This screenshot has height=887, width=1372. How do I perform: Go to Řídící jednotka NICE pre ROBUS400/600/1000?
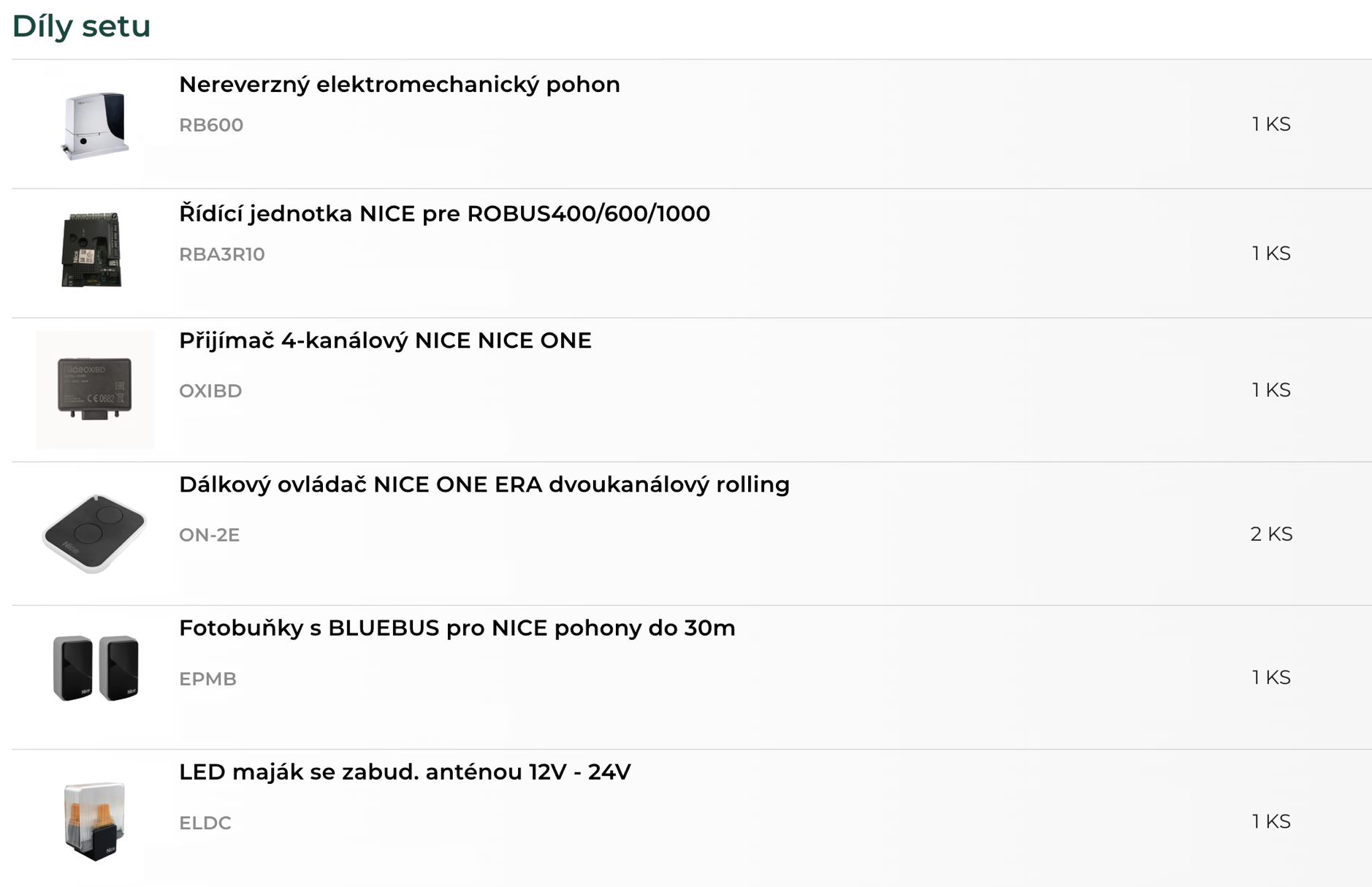(444, 214)
